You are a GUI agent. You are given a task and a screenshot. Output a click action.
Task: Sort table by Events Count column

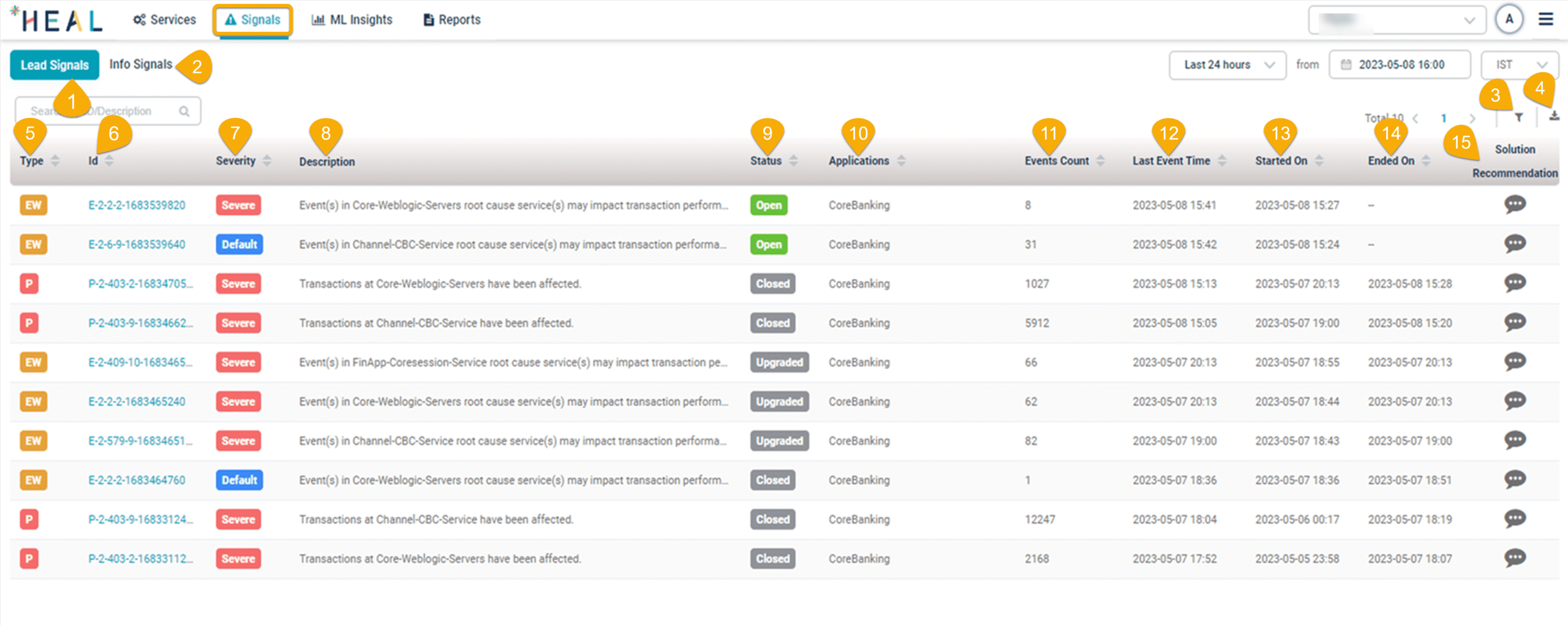tap(1101, 161)
